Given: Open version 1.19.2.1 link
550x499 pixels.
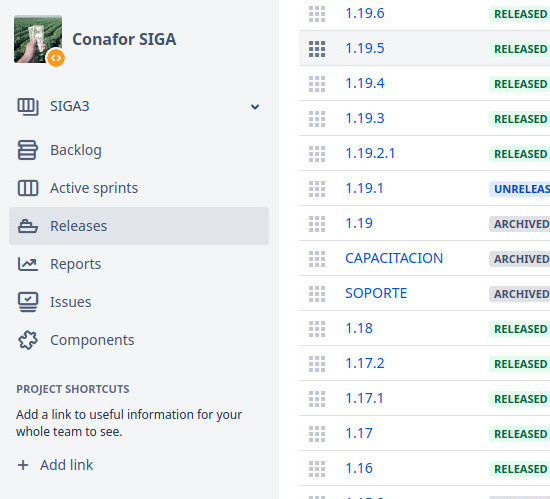Looking at the screenshot, I should pyautogui.click(x=370, y=153).
